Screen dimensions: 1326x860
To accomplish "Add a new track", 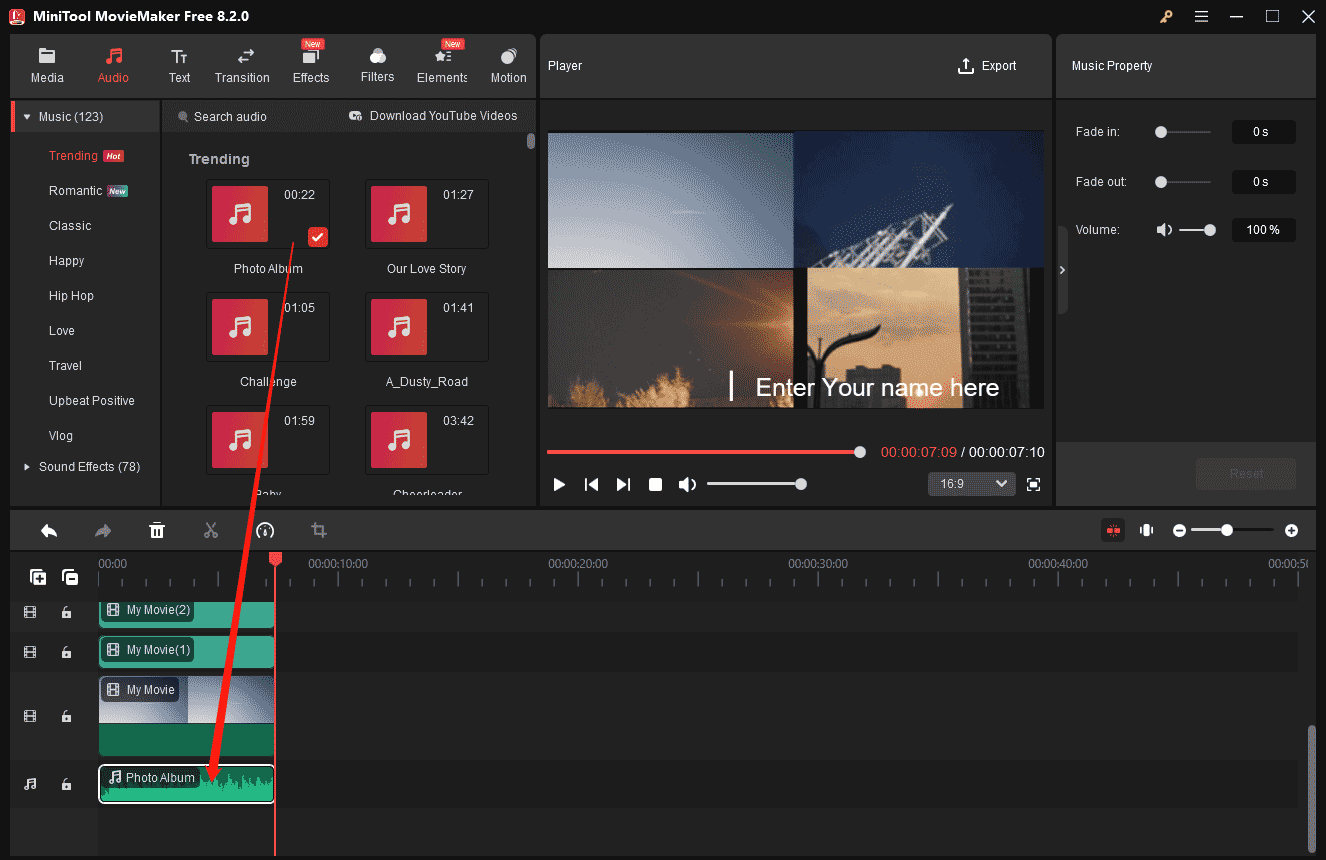I will pos(38,577).
